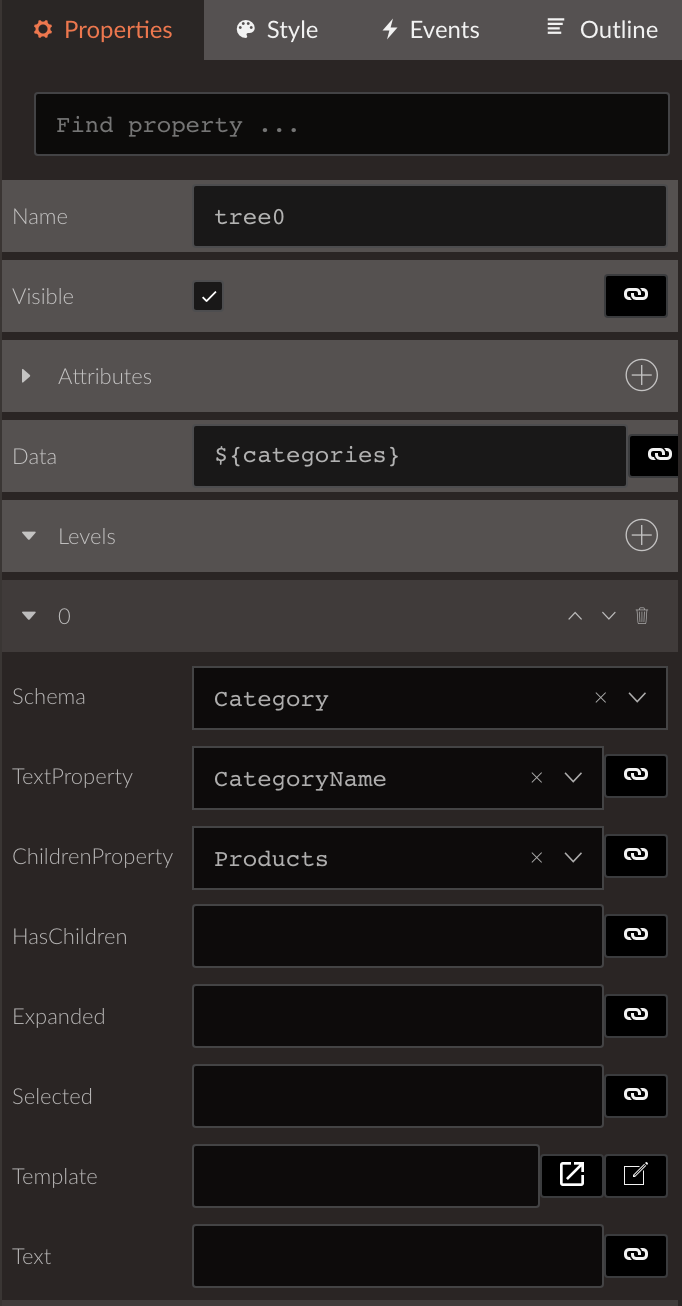Add a new level with plus icon

coord(641,536)
